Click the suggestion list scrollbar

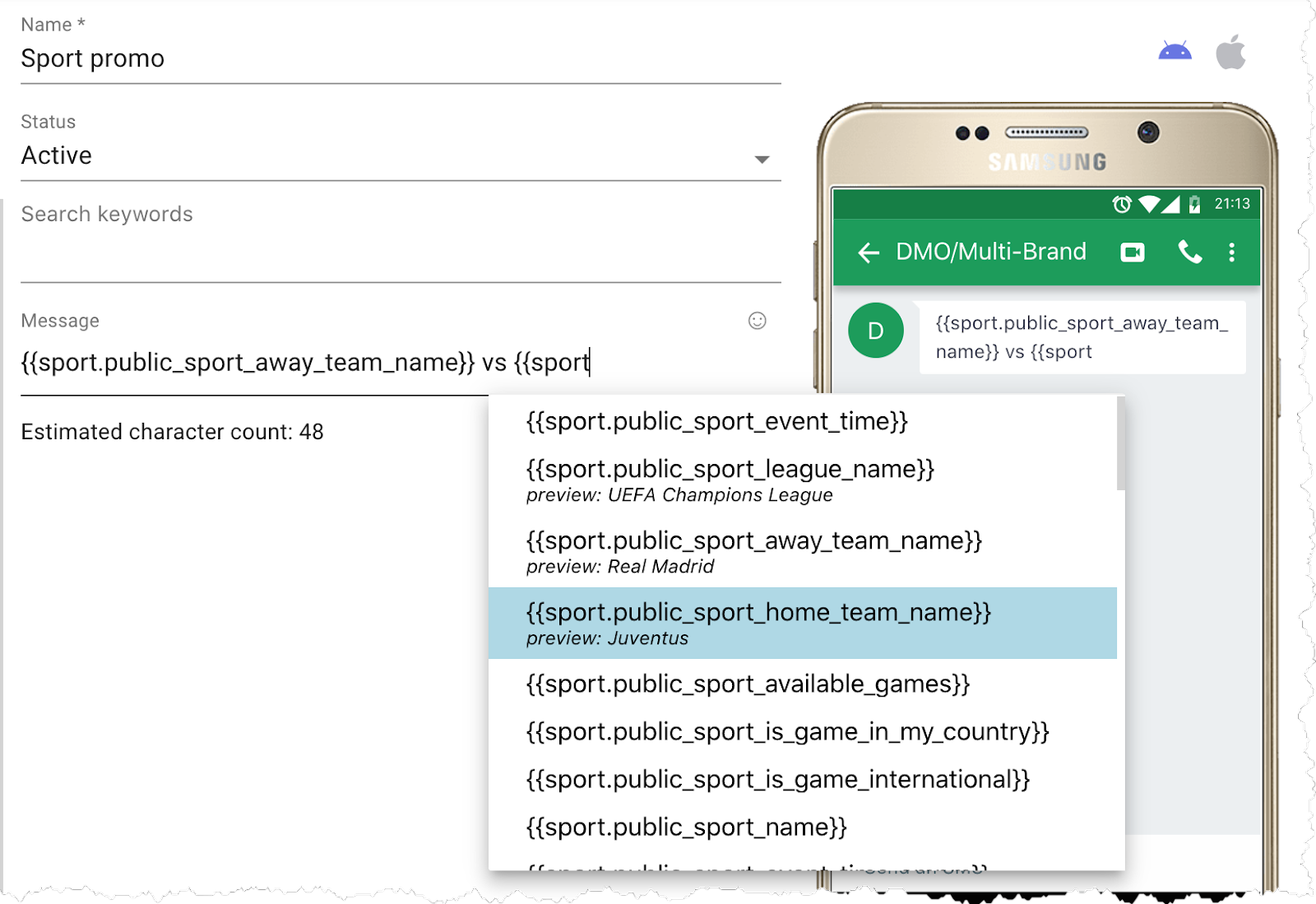[1120, 444]
